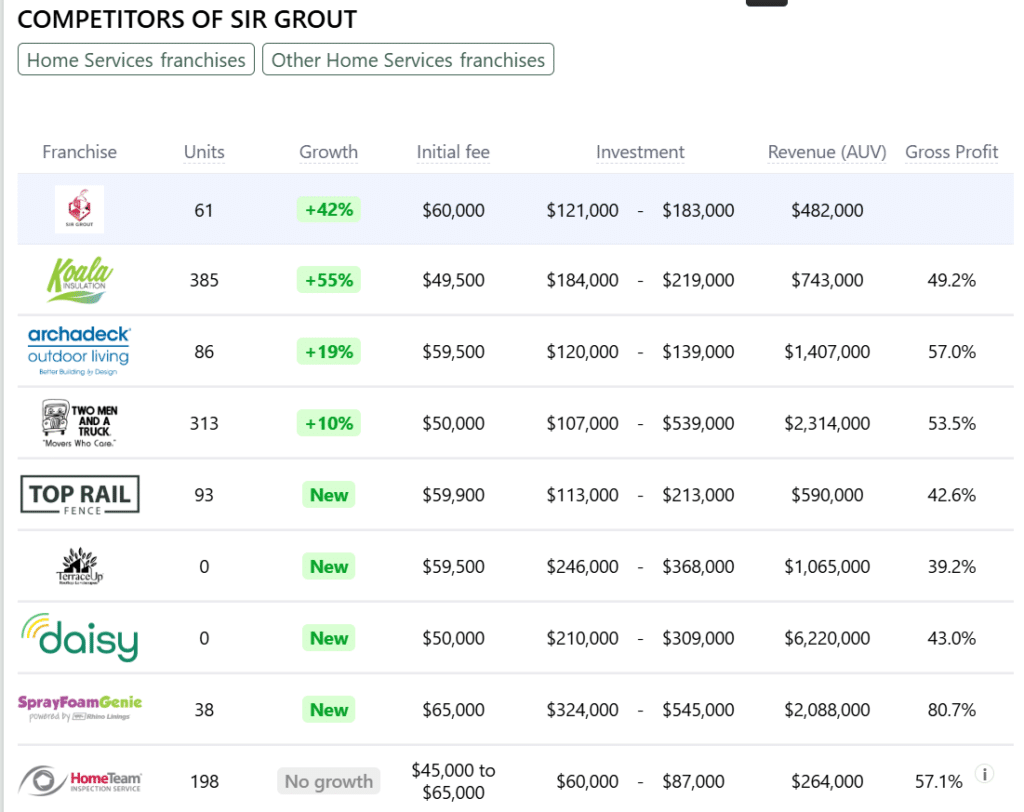The image size is (1024, 812).
Task: Click the info icon beside 57.1%
Action: coord(984,774)
